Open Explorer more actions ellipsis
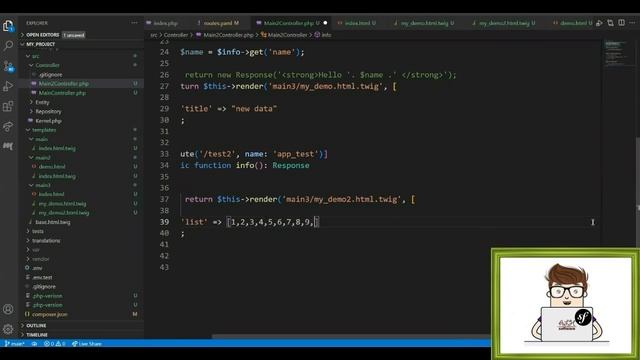640x360 pixels. tap(135, 23)
